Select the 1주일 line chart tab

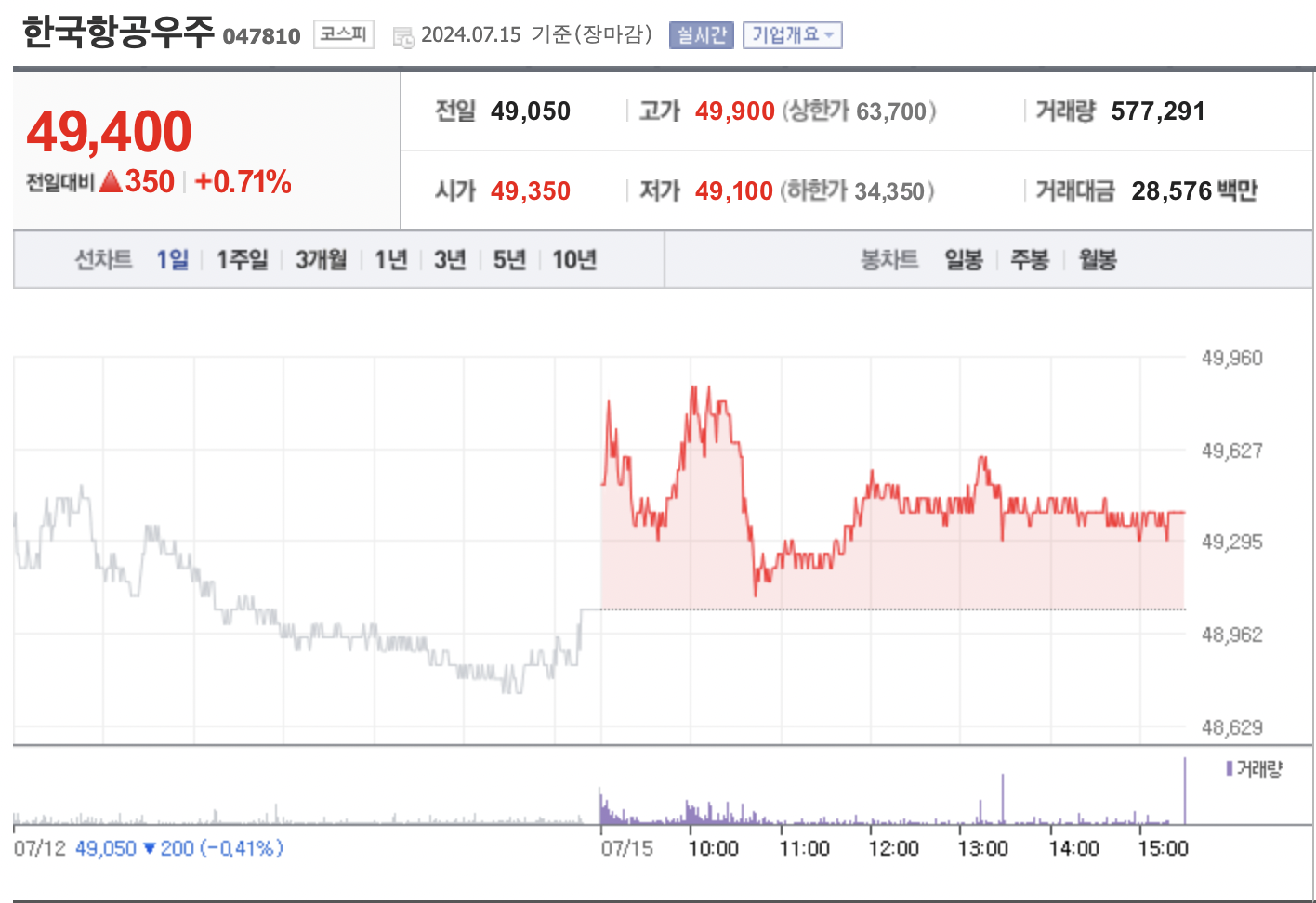coord(242,259)
